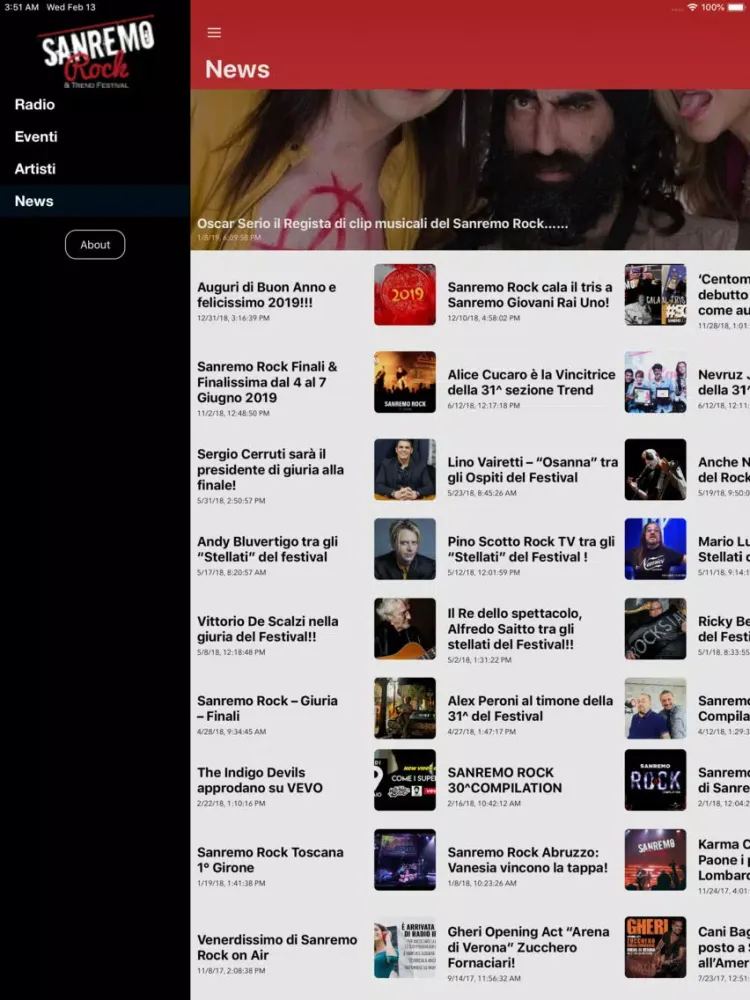The height and width of the screenshot is (1000, 750).
Task: Open the hamburger menu icon
Action: point(214,33)
